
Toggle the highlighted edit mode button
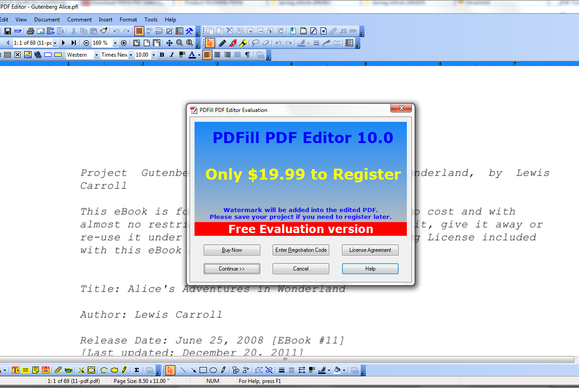[139, 31]
